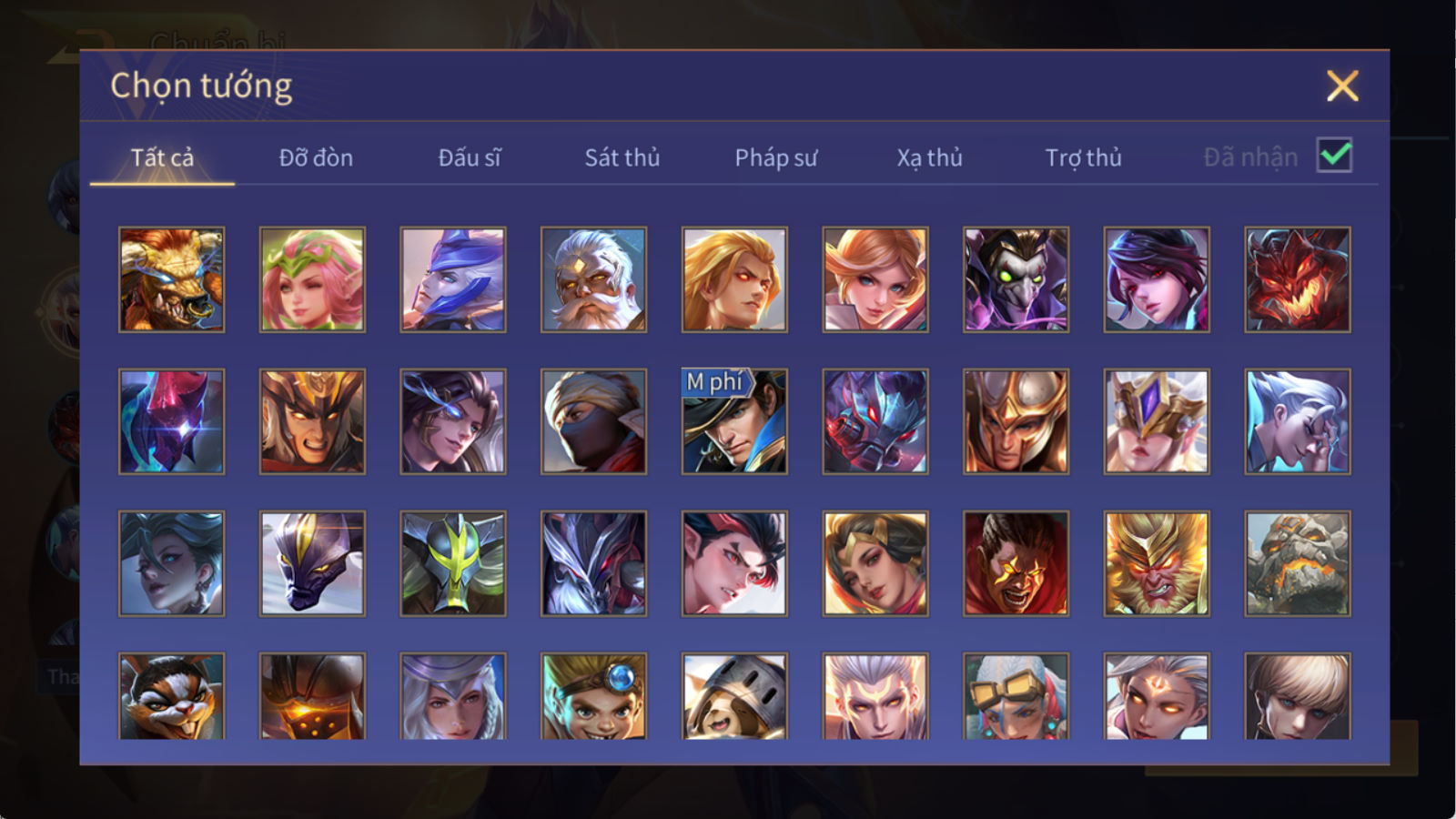Show the Xạ thủ hero category
The image size is (1456, 819).
tap(929, 157)
